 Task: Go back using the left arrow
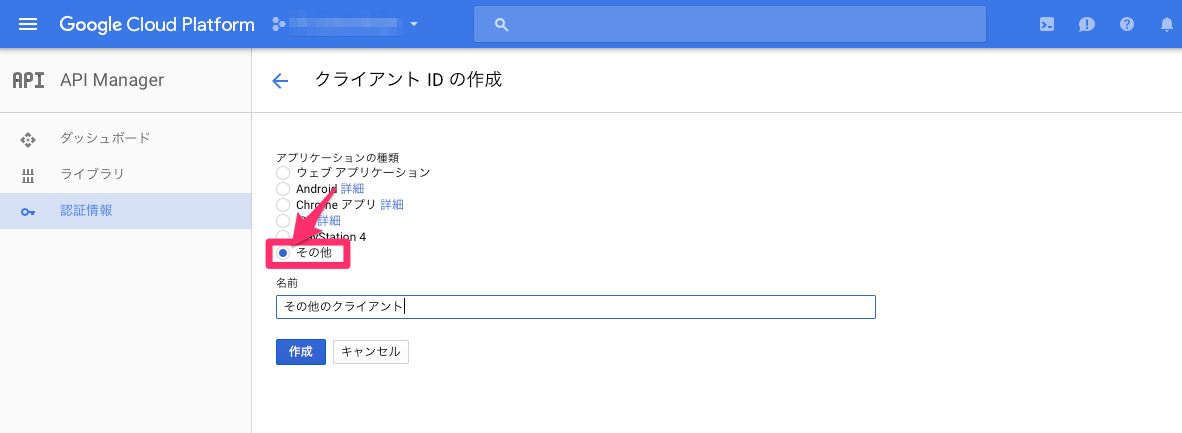click(280, 81)
